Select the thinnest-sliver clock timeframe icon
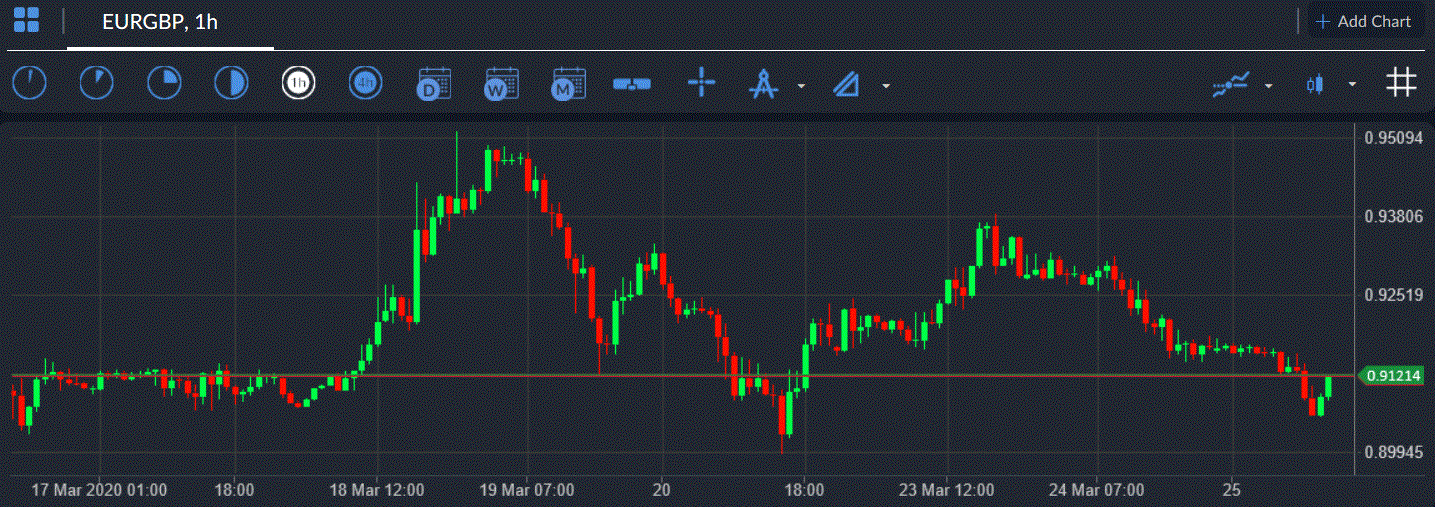This screenshot has height=507, width=1435. click(x=30, y=83)
